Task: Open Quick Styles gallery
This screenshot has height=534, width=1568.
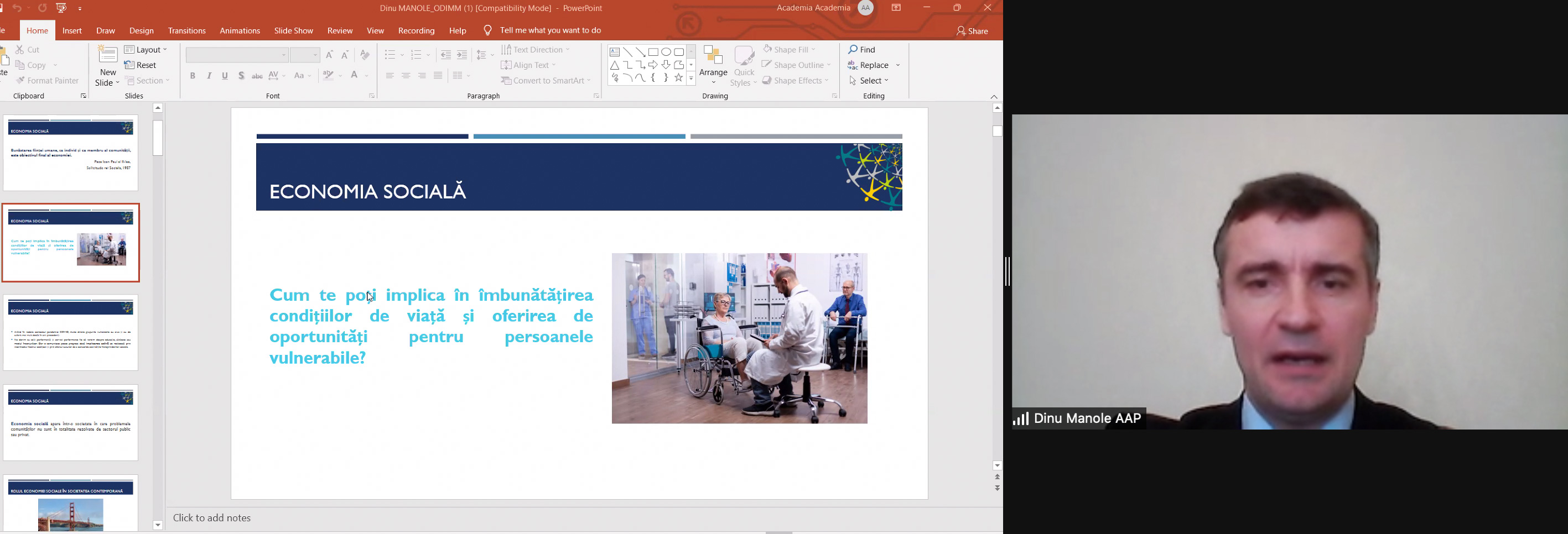Action: 744,66
